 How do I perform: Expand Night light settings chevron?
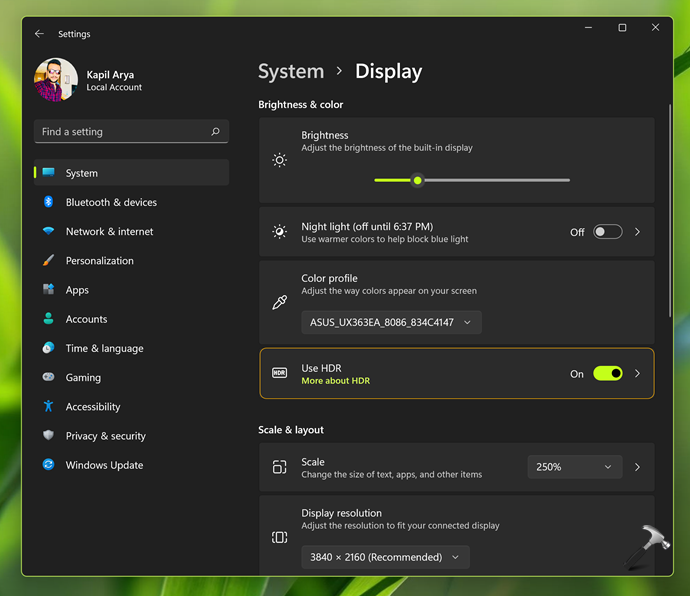(x=638, y=232)
